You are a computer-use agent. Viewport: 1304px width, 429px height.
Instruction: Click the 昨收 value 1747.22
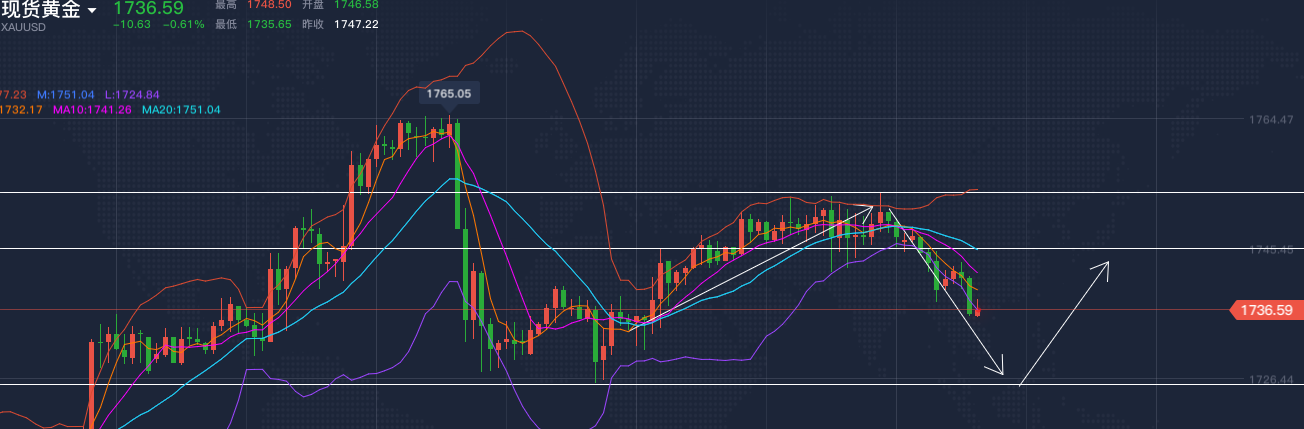click(x=354, y=24)
